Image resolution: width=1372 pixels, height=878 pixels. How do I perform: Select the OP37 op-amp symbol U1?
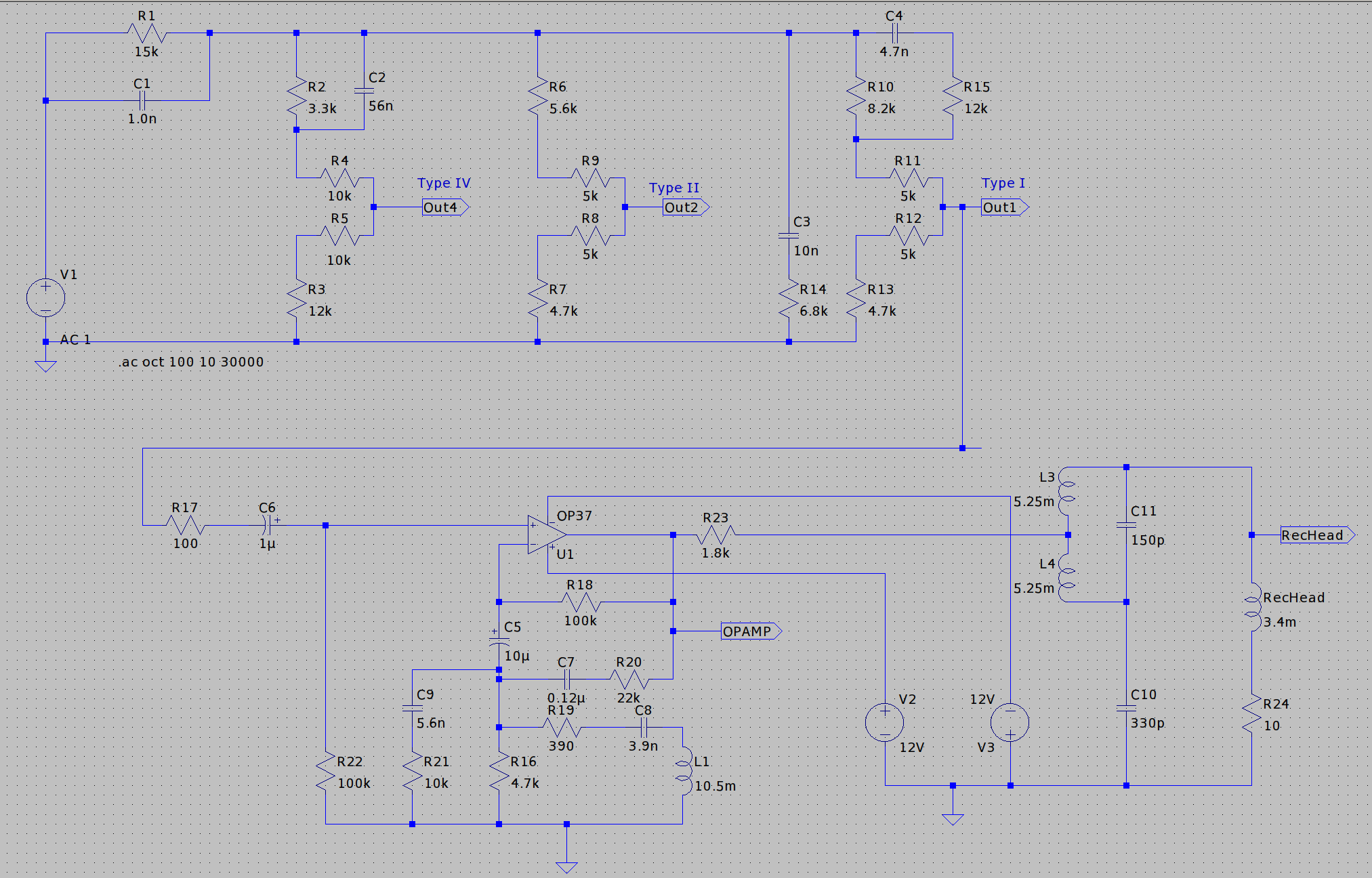coord(546,535)
